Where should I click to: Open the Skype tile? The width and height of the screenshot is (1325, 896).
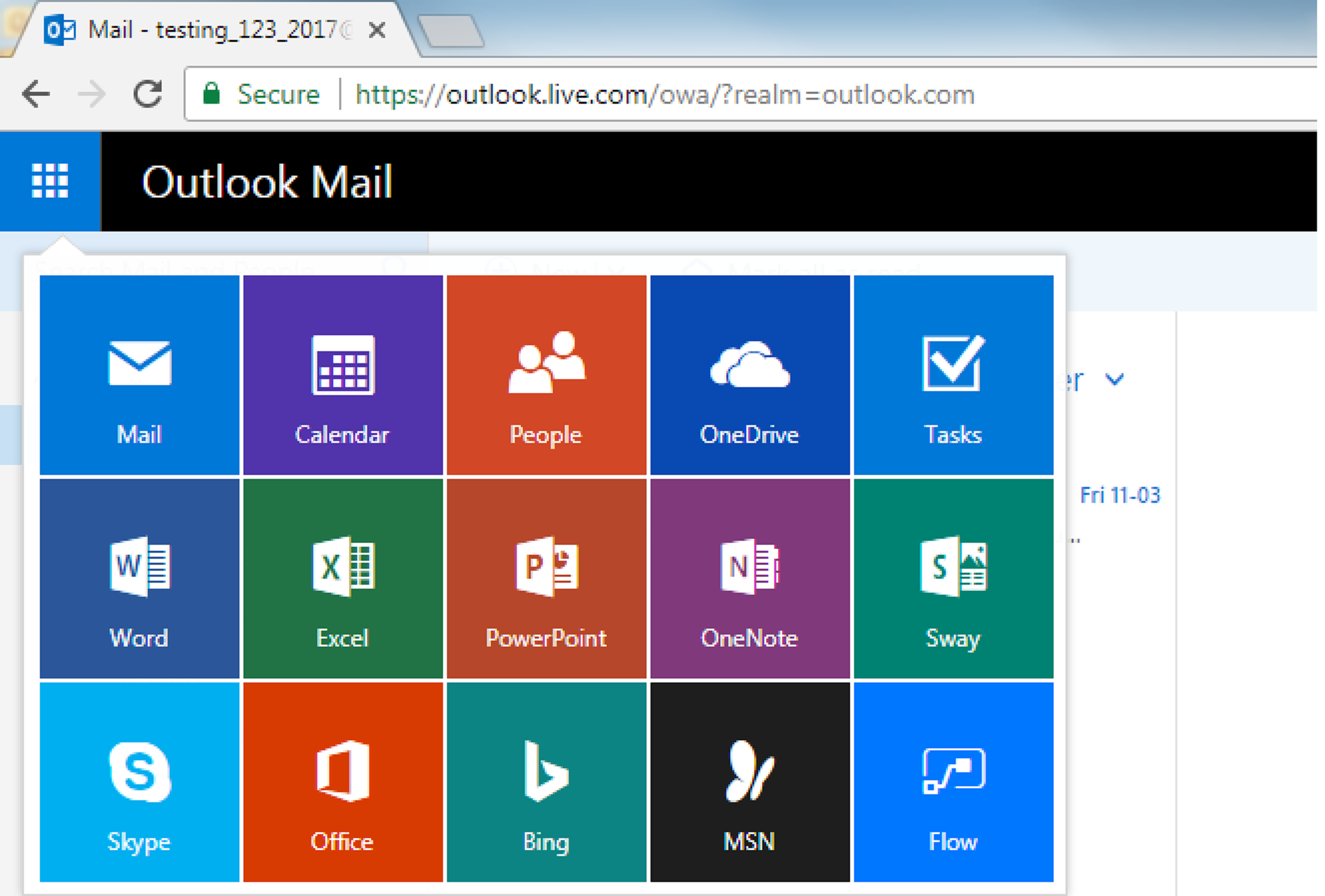140,782
